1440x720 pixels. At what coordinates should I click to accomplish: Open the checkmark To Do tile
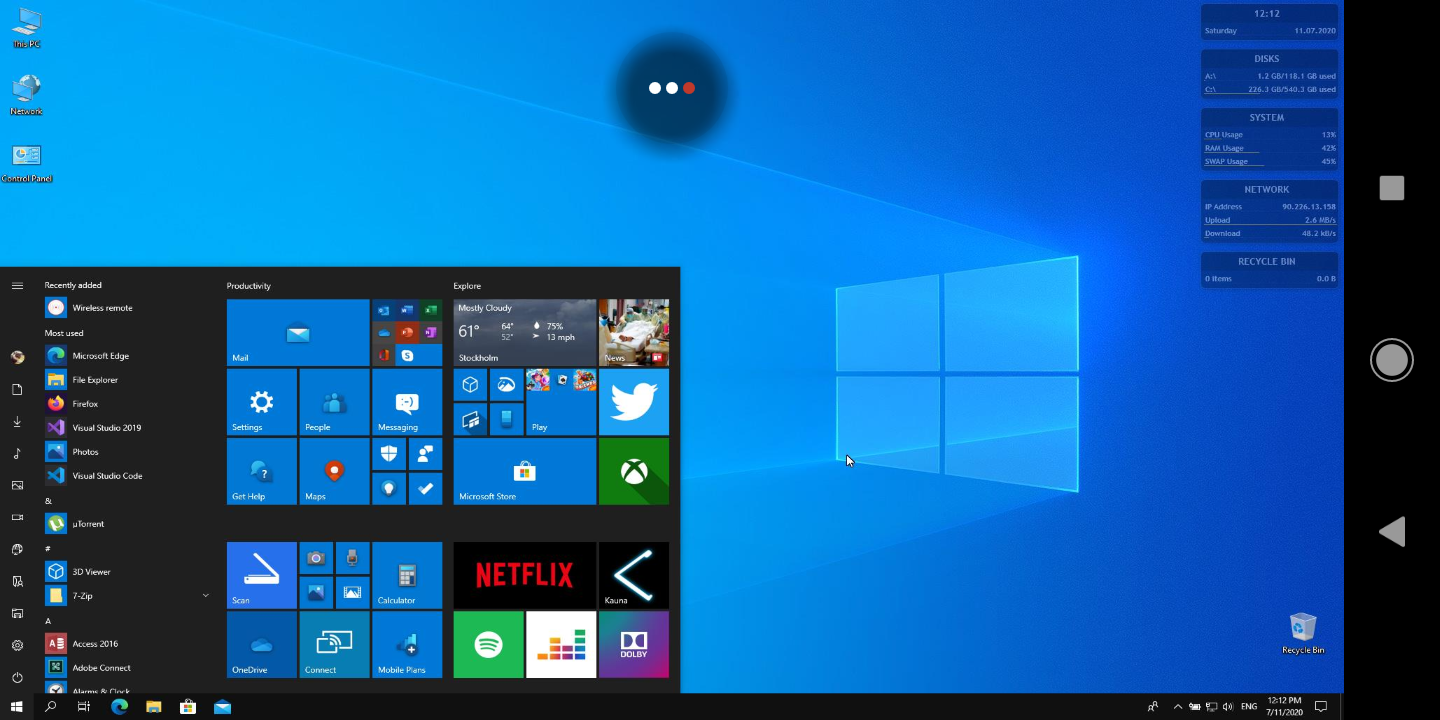425,488
